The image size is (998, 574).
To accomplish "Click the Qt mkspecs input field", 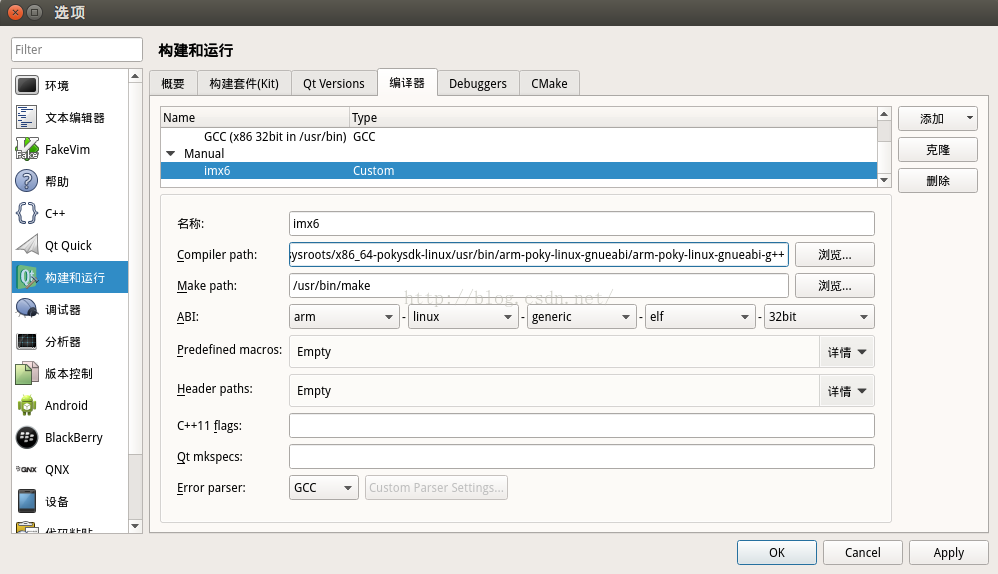I will [x=582, y=456].
